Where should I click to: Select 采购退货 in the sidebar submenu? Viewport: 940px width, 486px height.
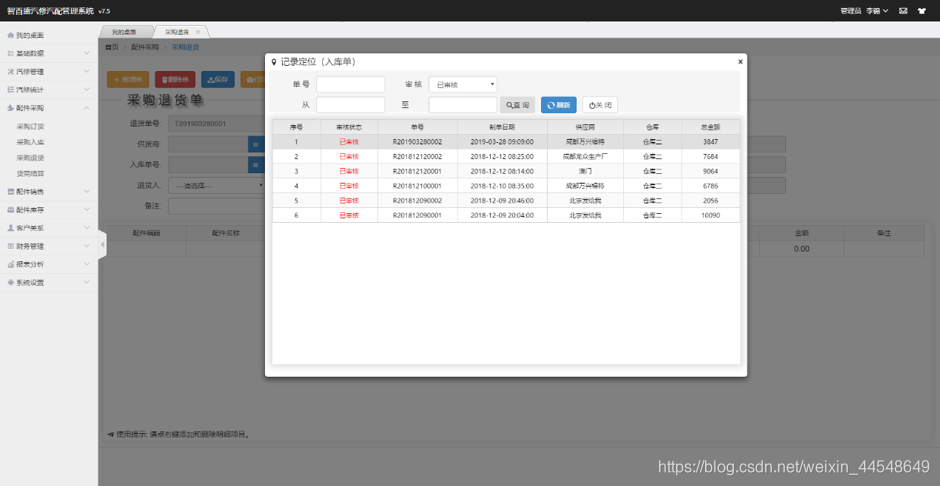(x=30, y=158)
